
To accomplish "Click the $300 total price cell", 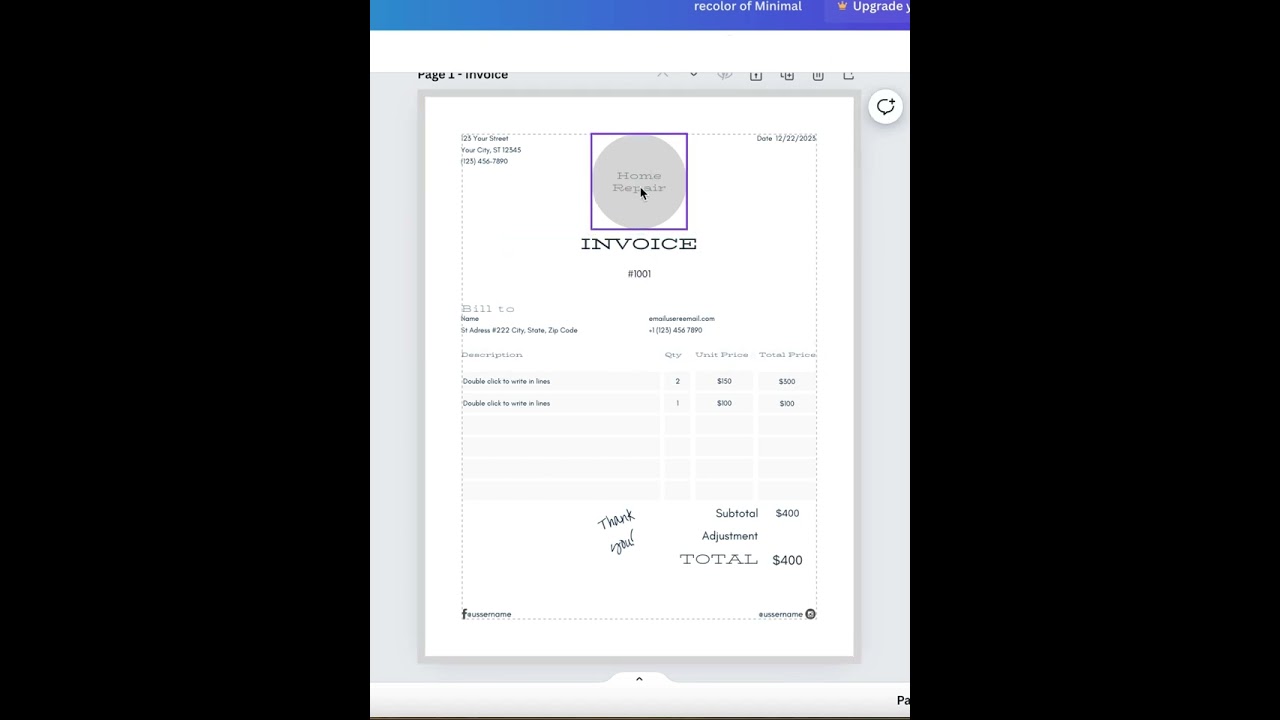I will coord(787,381).
